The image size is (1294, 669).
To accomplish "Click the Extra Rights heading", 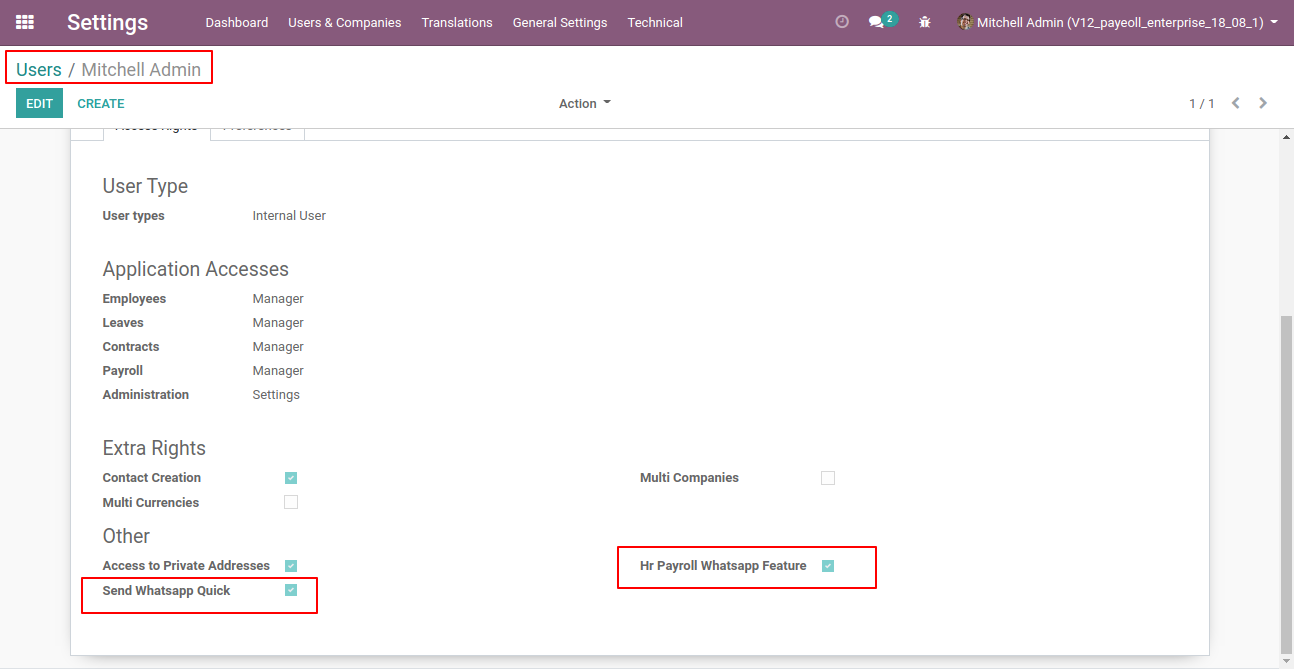I will (154, 448).
